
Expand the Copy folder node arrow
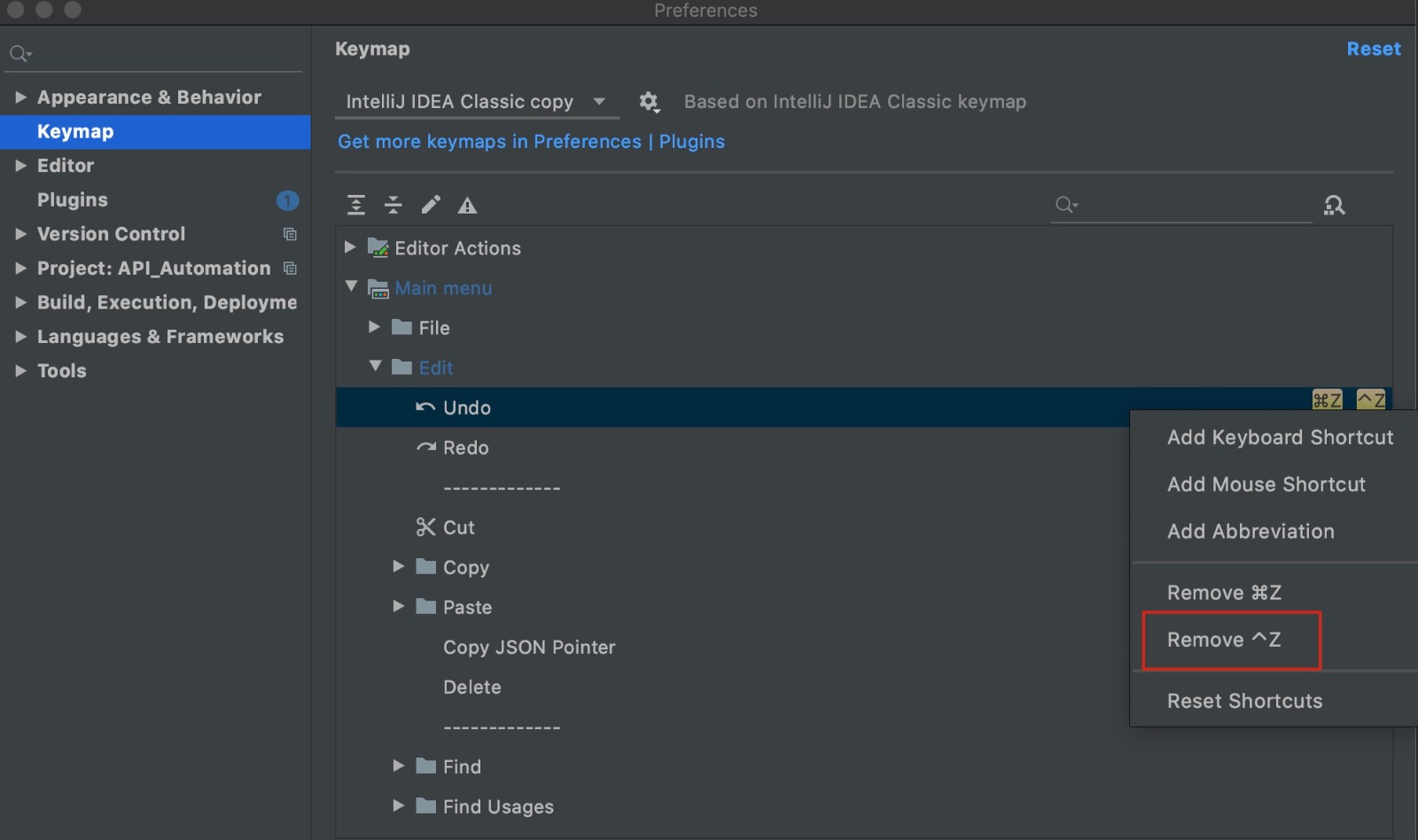point(398,566)
